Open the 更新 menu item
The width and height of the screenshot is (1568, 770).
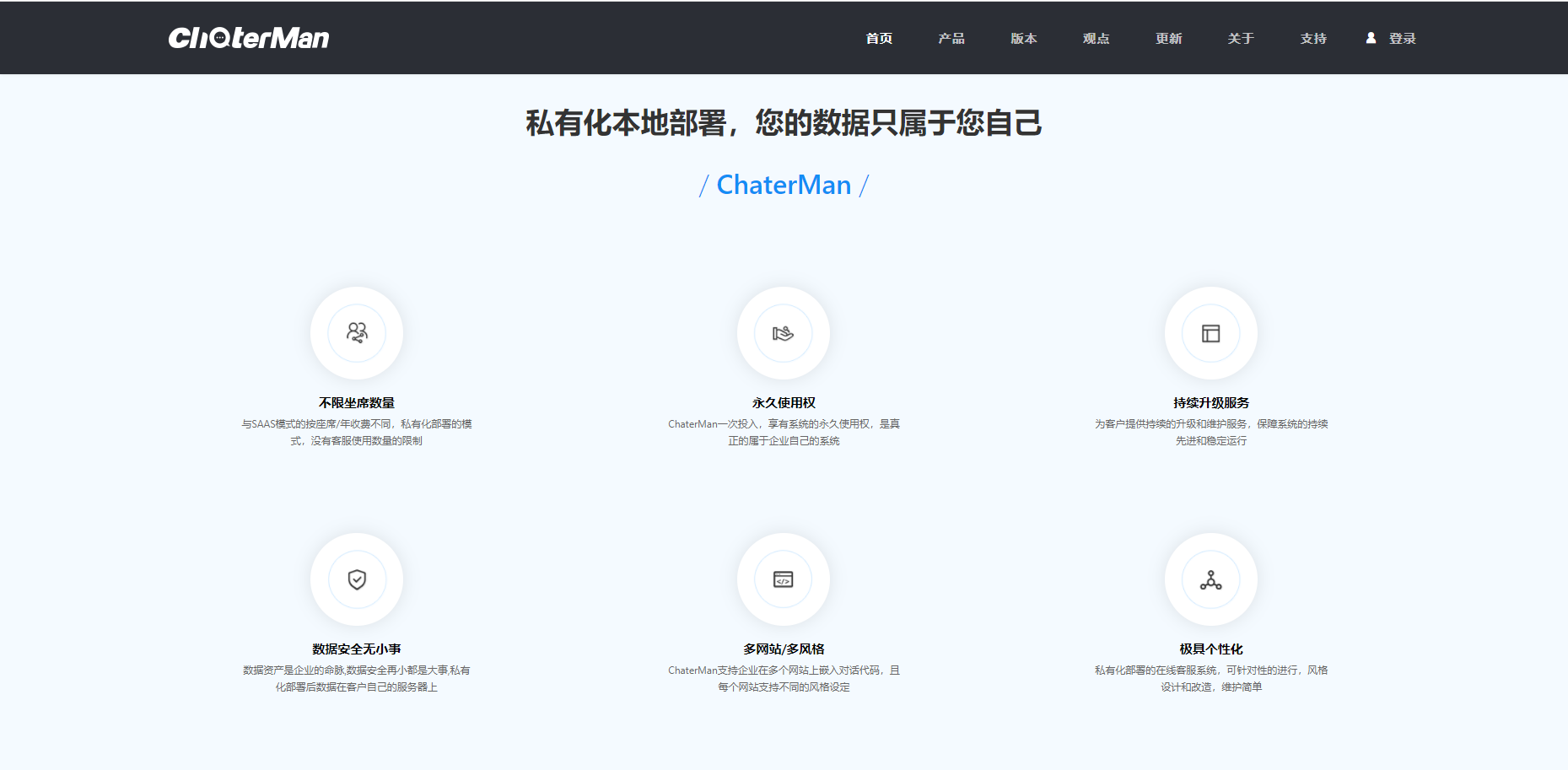(1169, 38)
